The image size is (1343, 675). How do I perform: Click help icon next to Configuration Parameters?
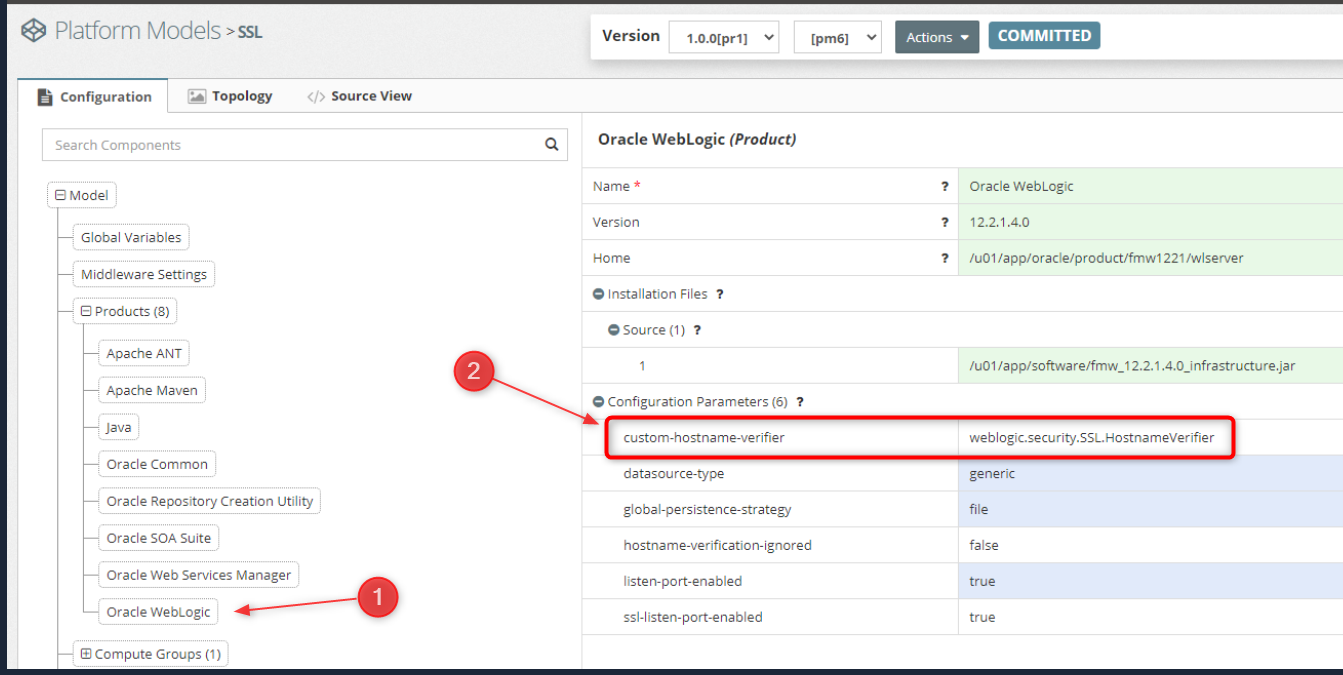click(x=800, y=402)
